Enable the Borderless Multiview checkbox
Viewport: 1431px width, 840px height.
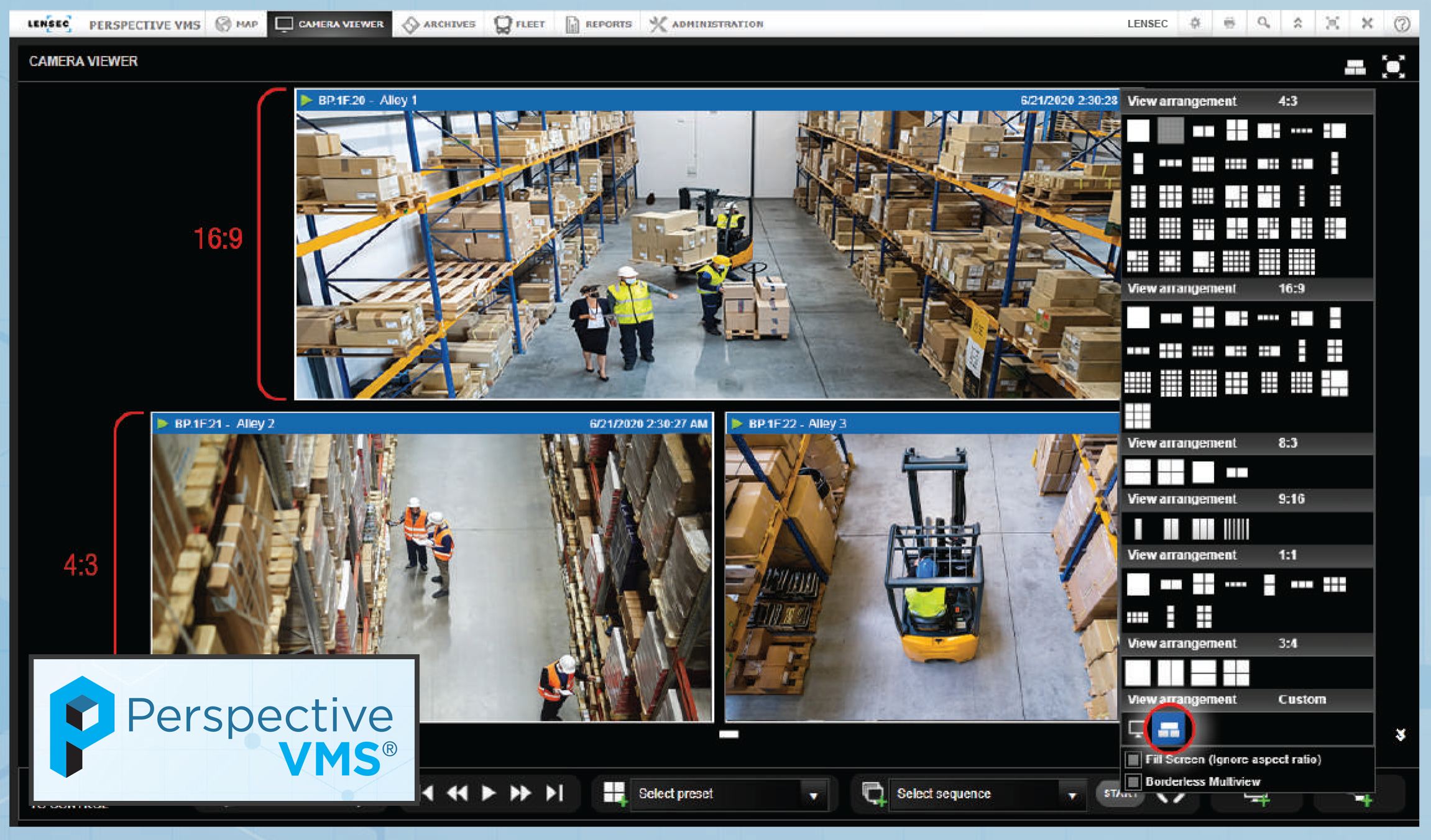pos(1133,782)
